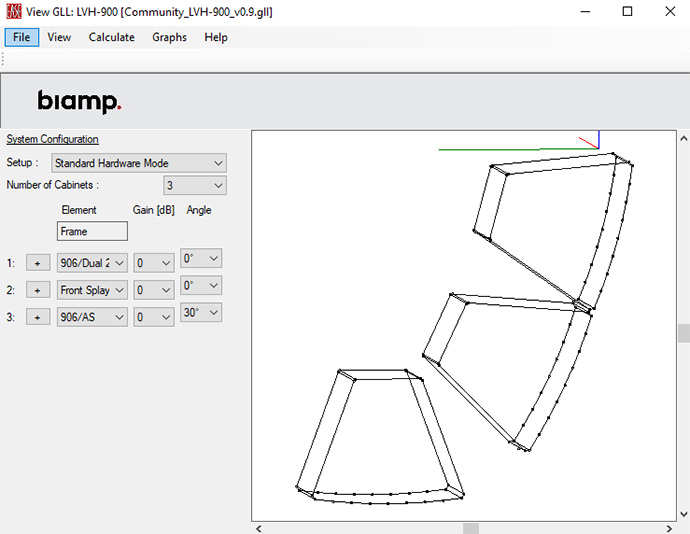The width and height of the screenshot is (690, 534).
Task: Click the plus button for row 3
Action: coord(38,317)
